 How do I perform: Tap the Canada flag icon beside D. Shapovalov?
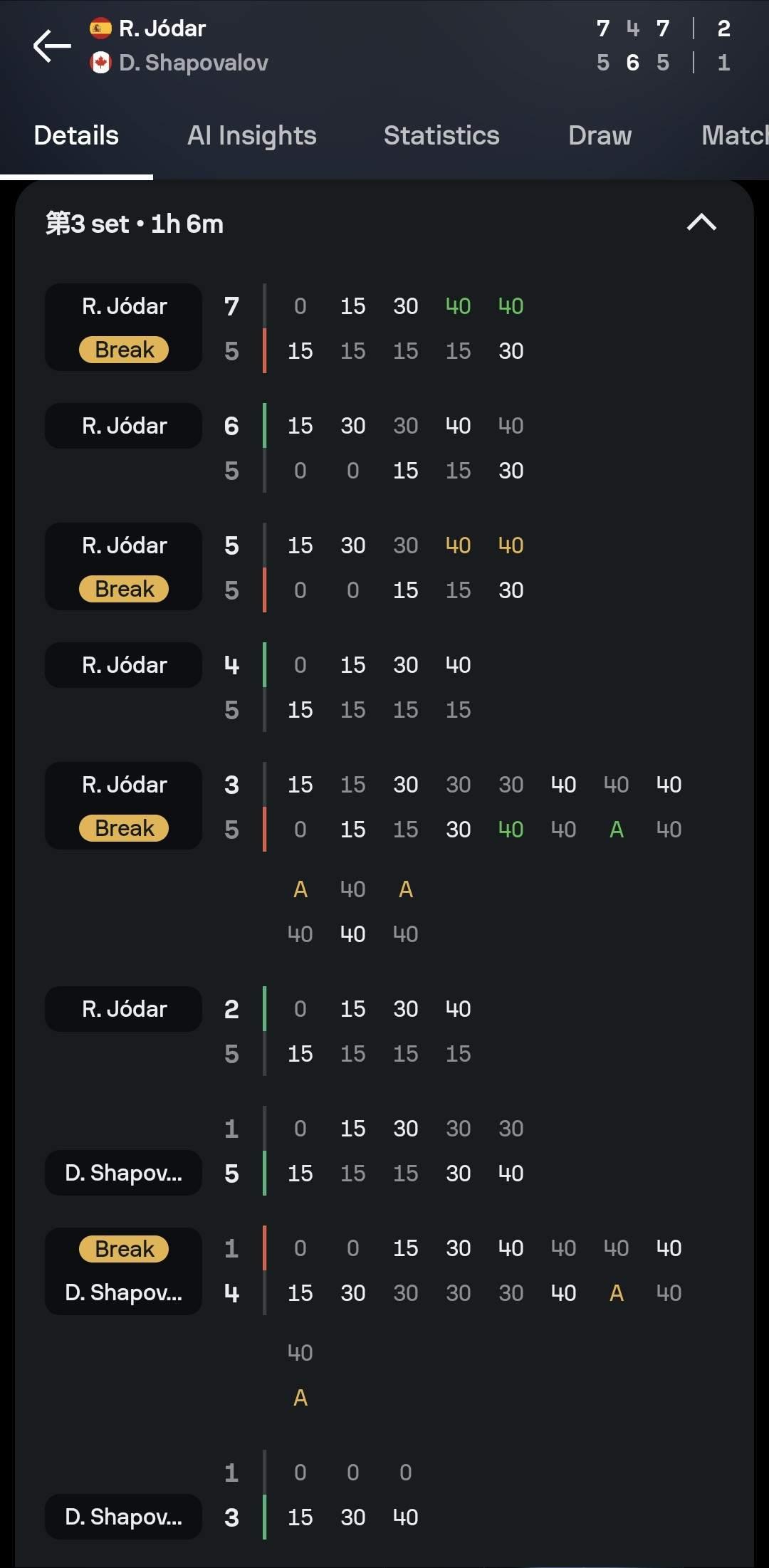(x=100, y=63)
